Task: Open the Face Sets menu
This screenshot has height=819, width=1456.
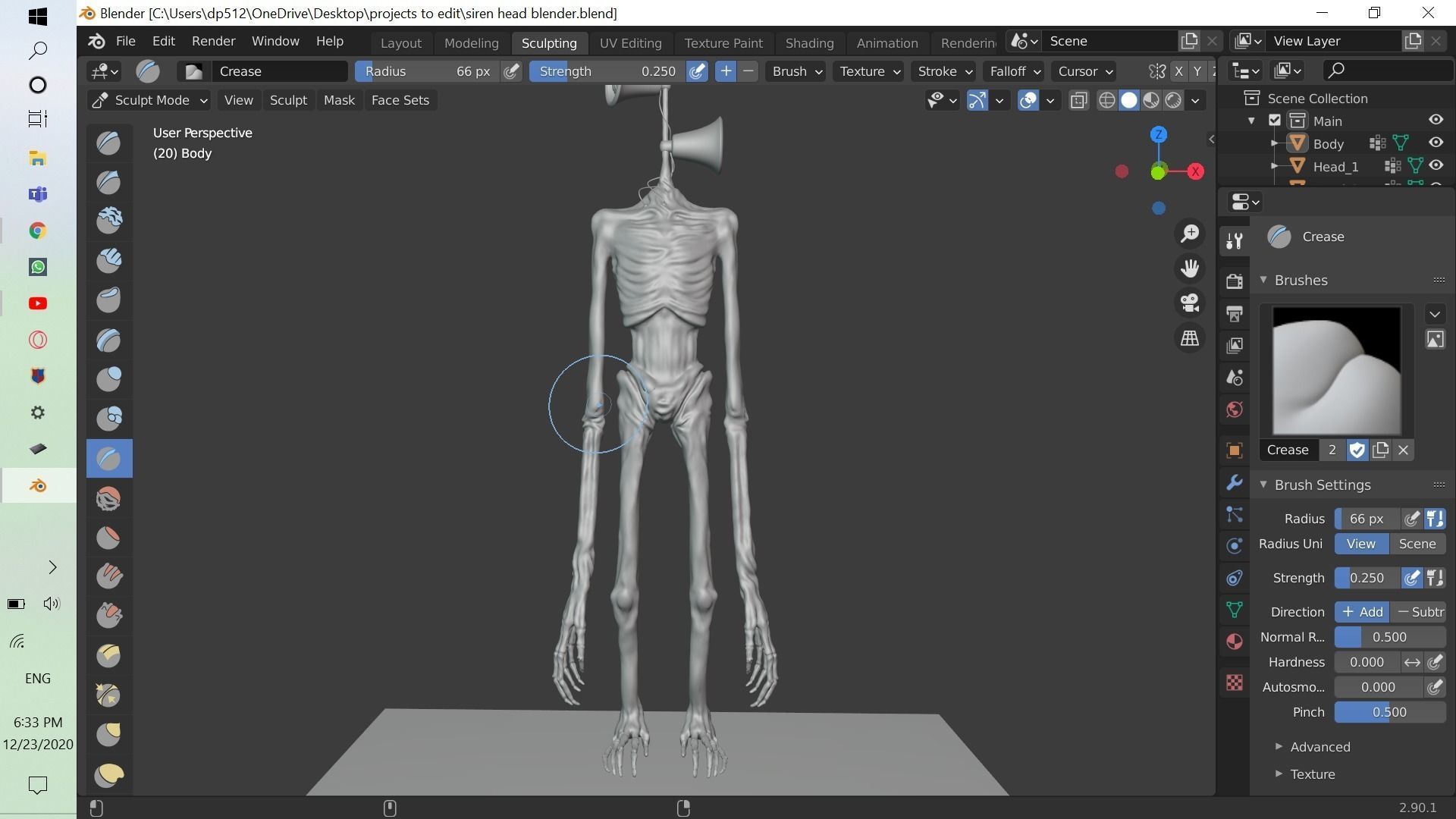Action: pyautogui.click(x=400, y=100)
